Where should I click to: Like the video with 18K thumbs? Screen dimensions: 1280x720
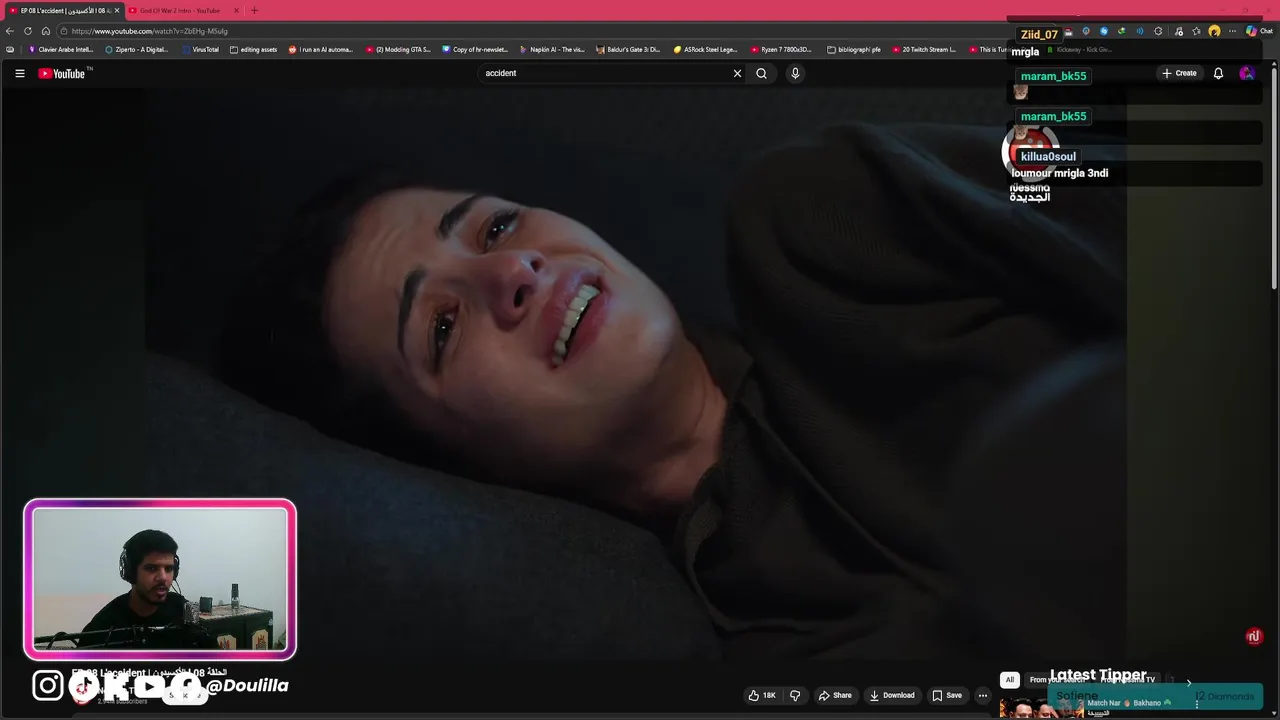pyautogui.click(x=762, y=695)
